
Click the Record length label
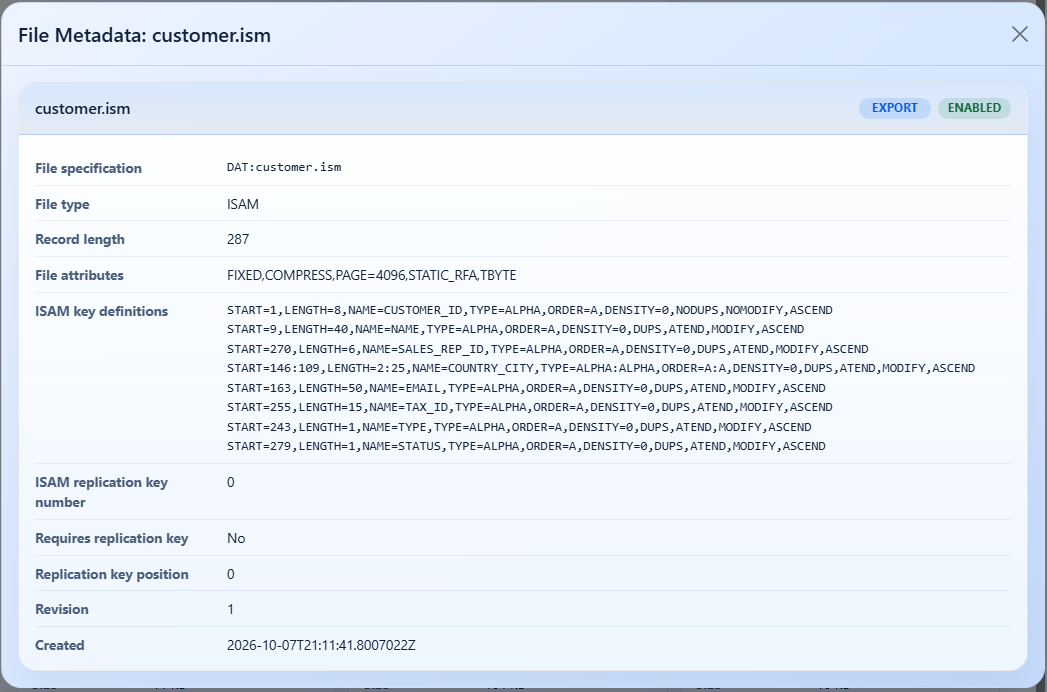[80, 239]
